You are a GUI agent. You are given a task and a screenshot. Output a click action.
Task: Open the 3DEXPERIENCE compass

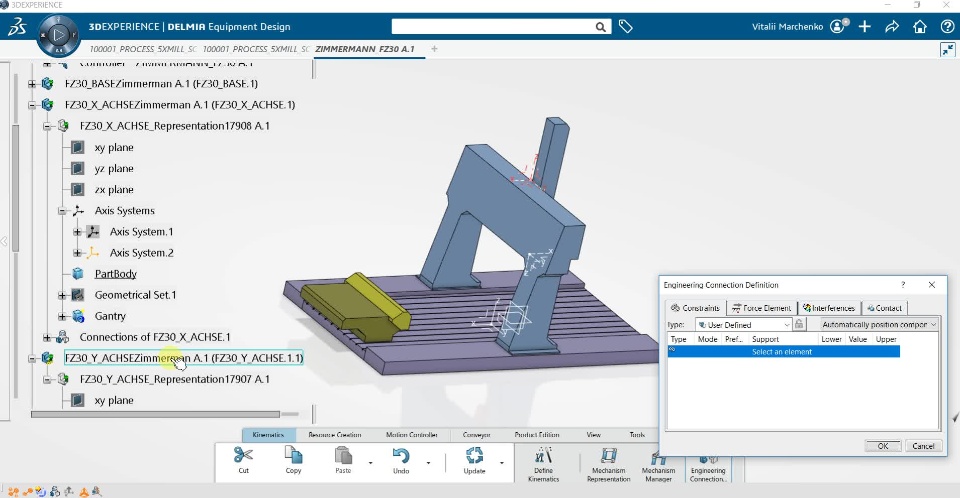(x=58, y=36)
